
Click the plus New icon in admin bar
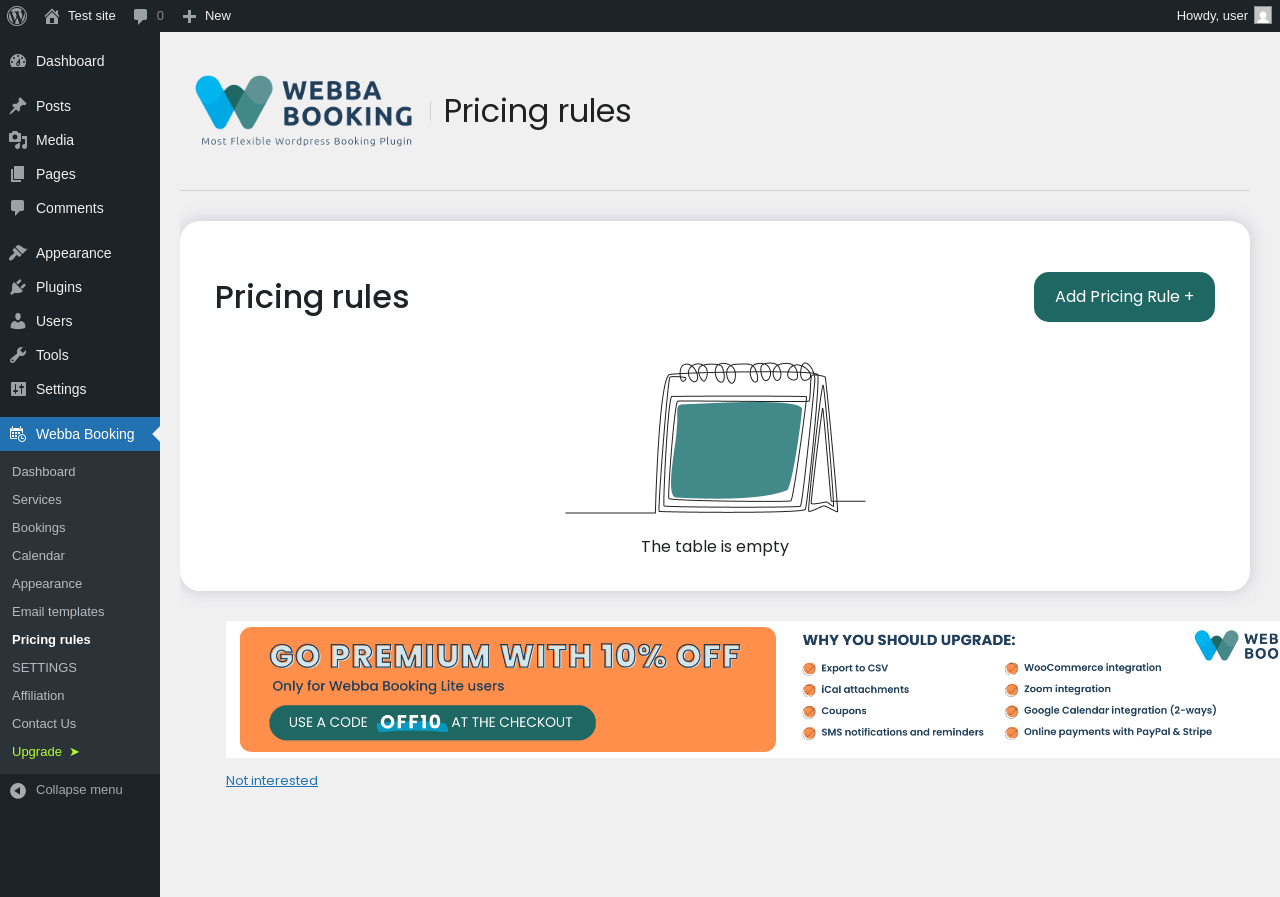tap(189, 16)
